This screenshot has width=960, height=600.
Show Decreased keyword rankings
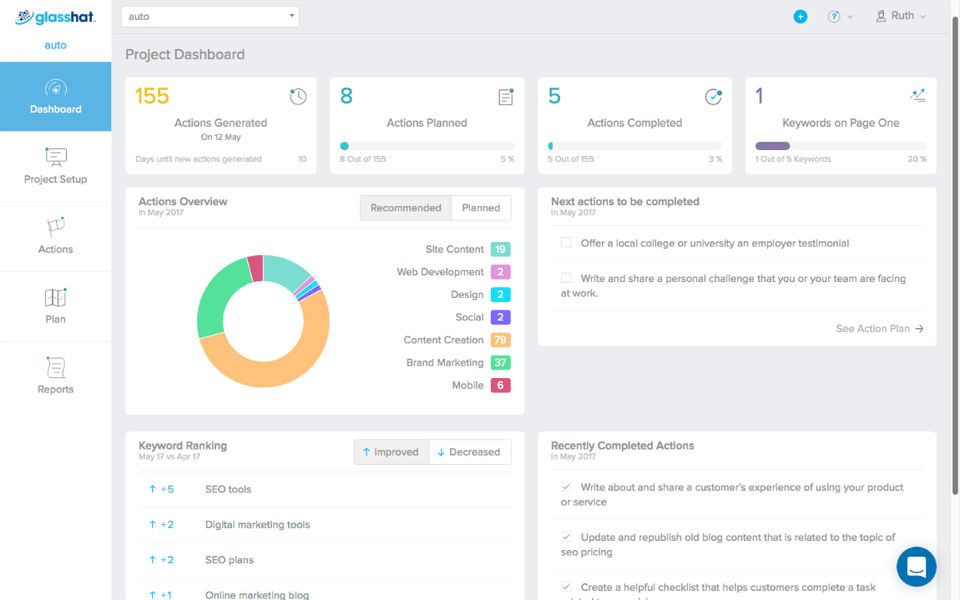click(x=469, y=452)
